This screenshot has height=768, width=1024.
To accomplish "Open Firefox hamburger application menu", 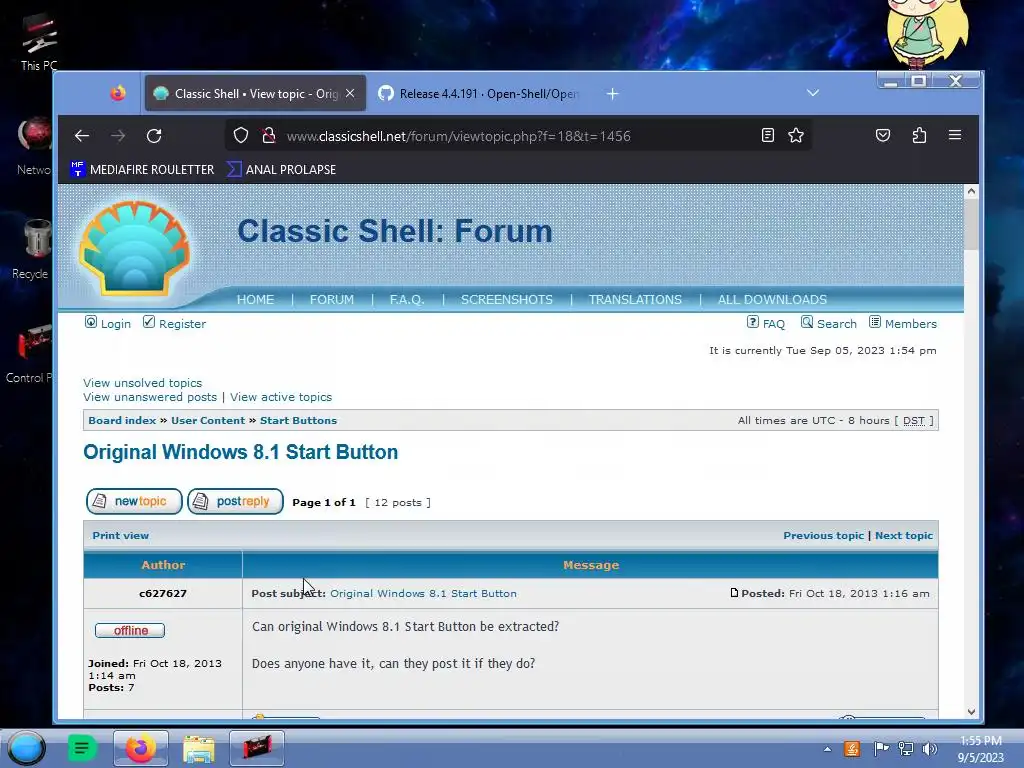I will tap(955, 135).
